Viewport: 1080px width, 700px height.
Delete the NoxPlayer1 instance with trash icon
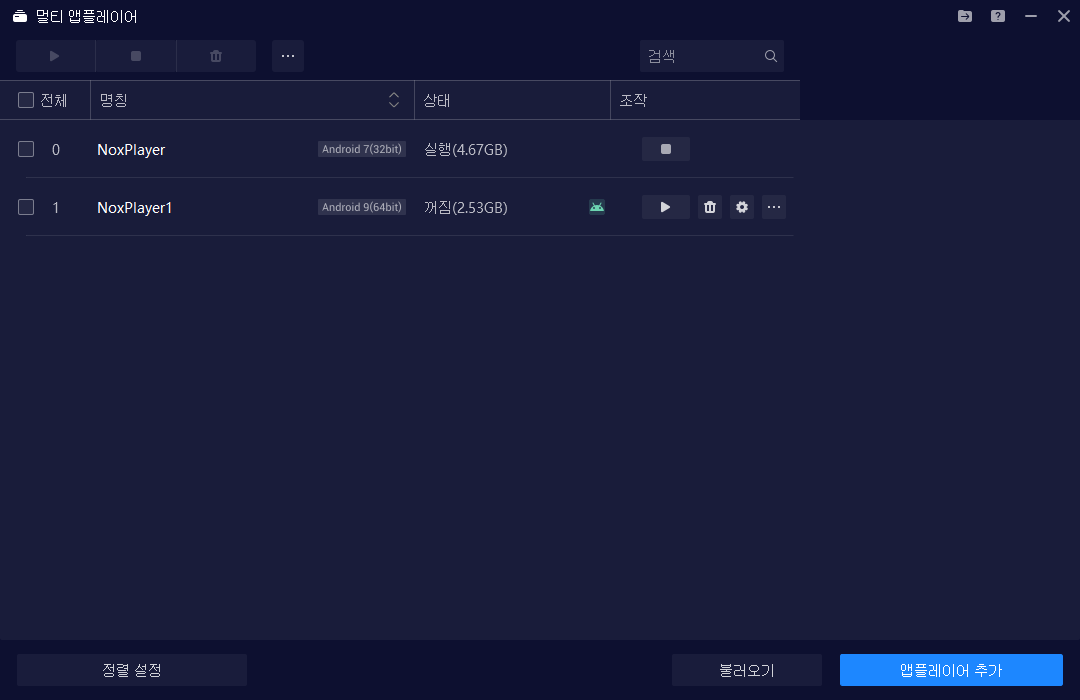click(x=709, y=207)
